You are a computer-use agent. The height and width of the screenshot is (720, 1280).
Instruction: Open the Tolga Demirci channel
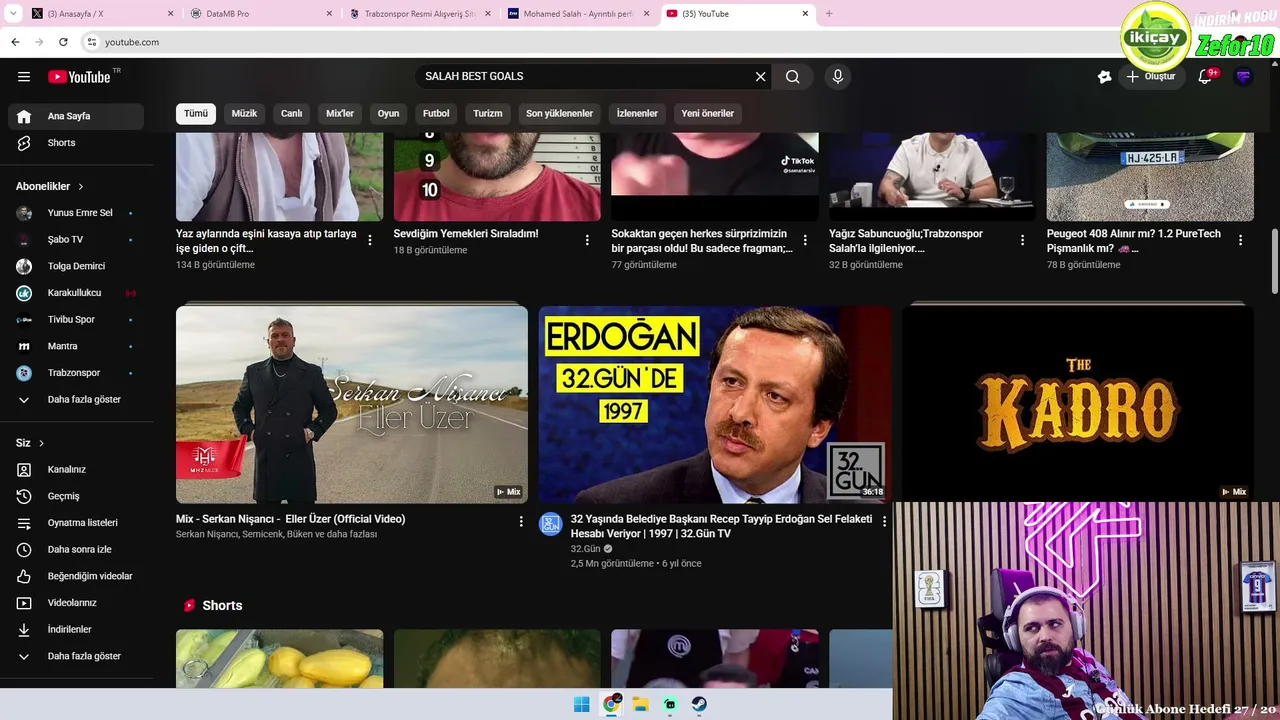(x=76, y=266)
